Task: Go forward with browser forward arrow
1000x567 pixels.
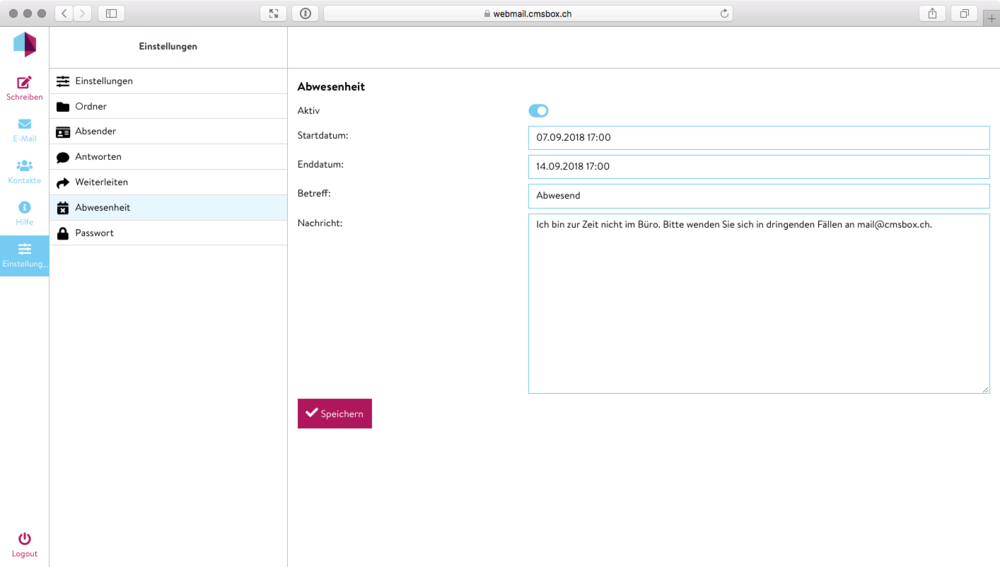Action: click(82, 13)
